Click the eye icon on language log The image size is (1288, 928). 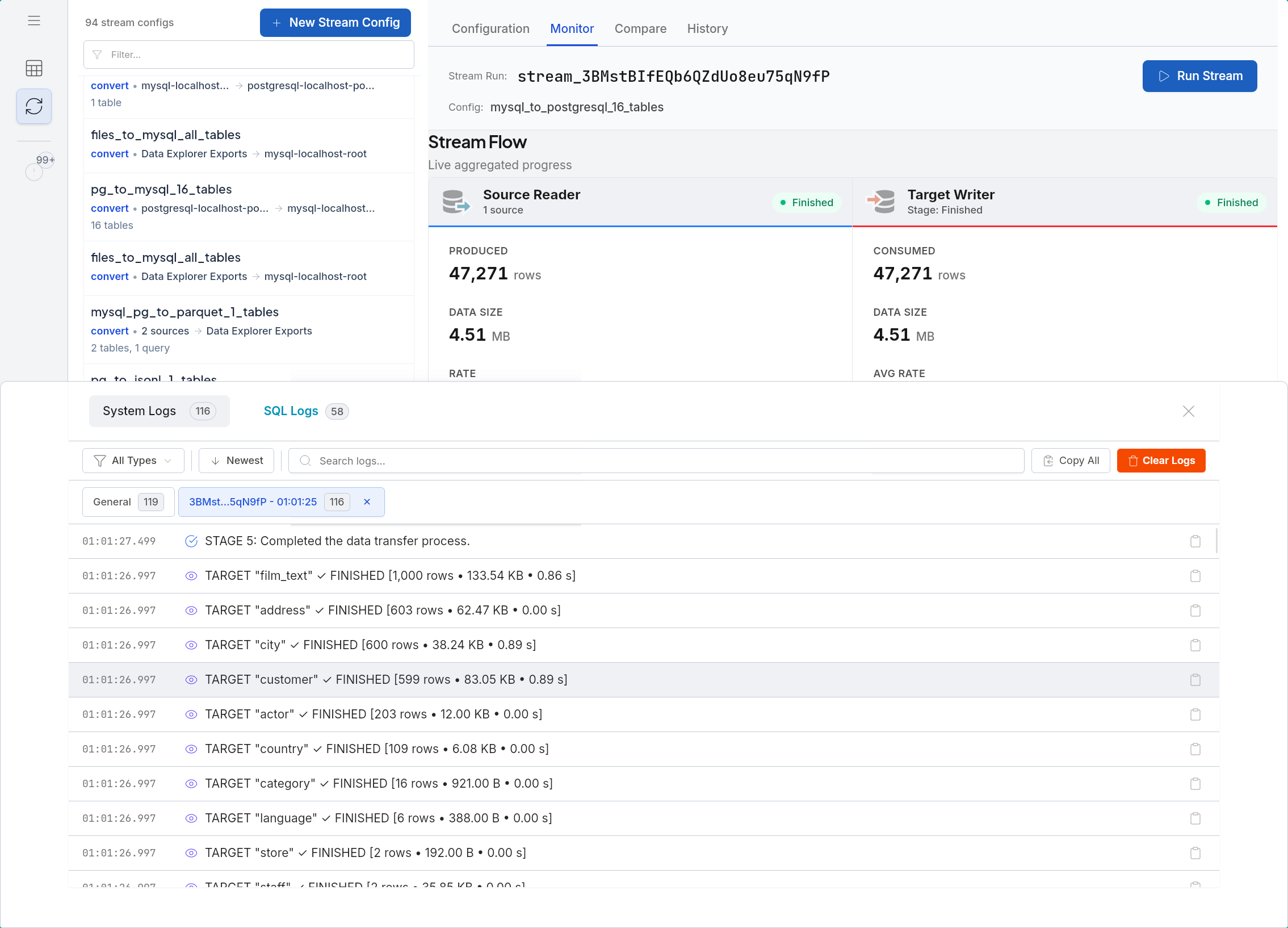coord(191,818)
